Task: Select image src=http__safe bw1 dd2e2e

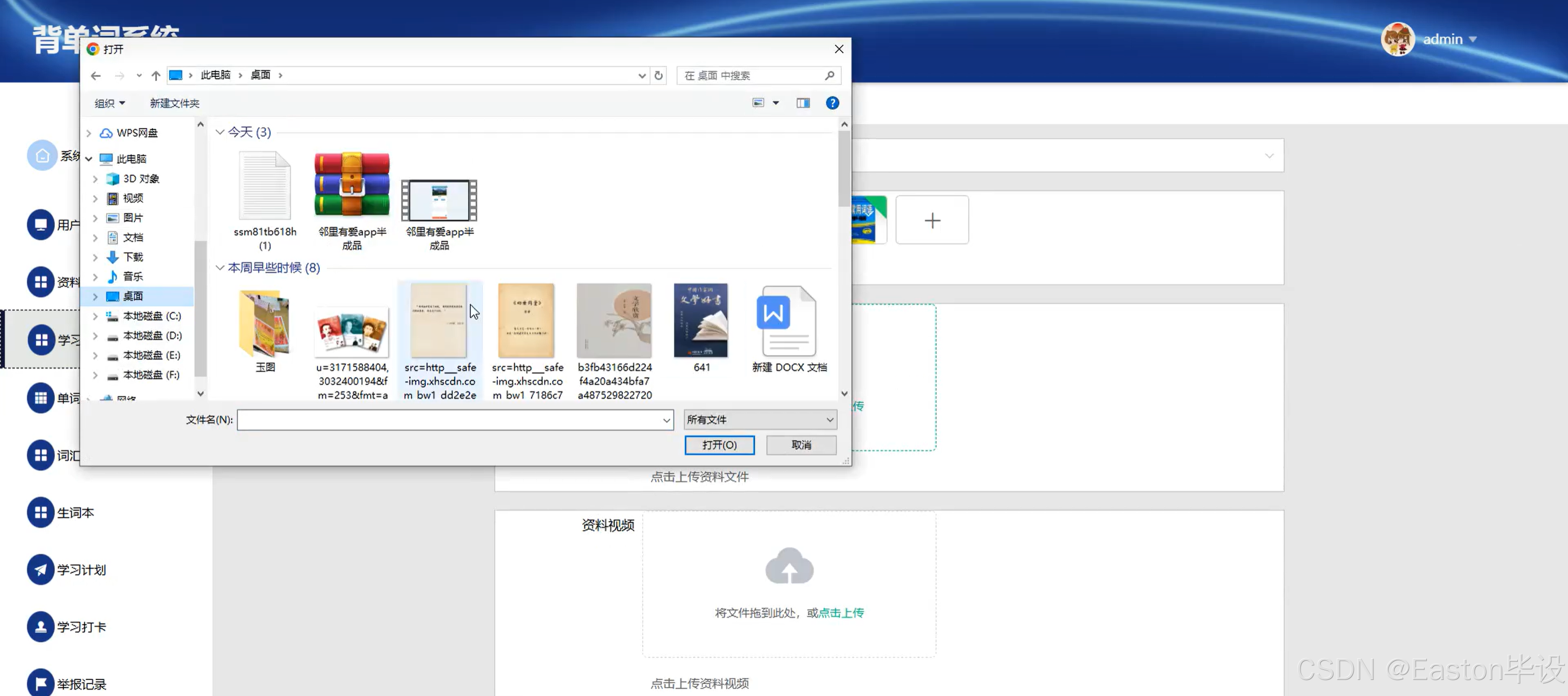Action: pos(440,341)
